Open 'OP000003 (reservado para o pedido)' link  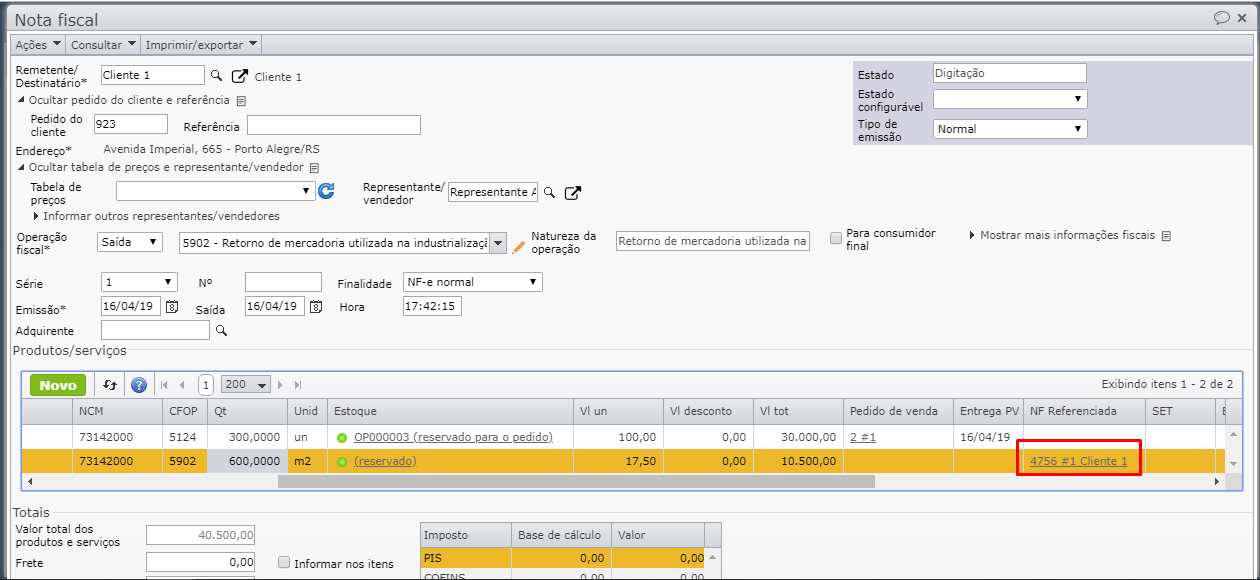tap(453, 438)
